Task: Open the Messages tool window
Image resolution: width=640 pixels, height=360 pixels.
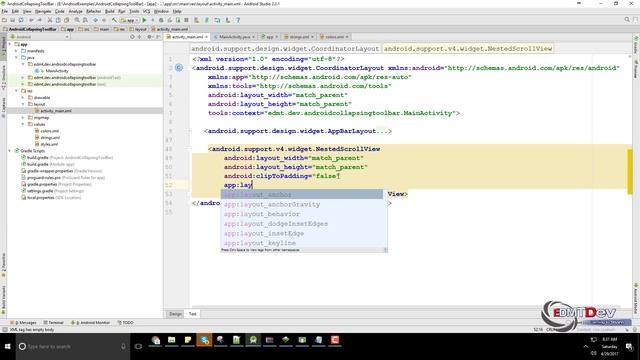Action: [x=23, y=322]
